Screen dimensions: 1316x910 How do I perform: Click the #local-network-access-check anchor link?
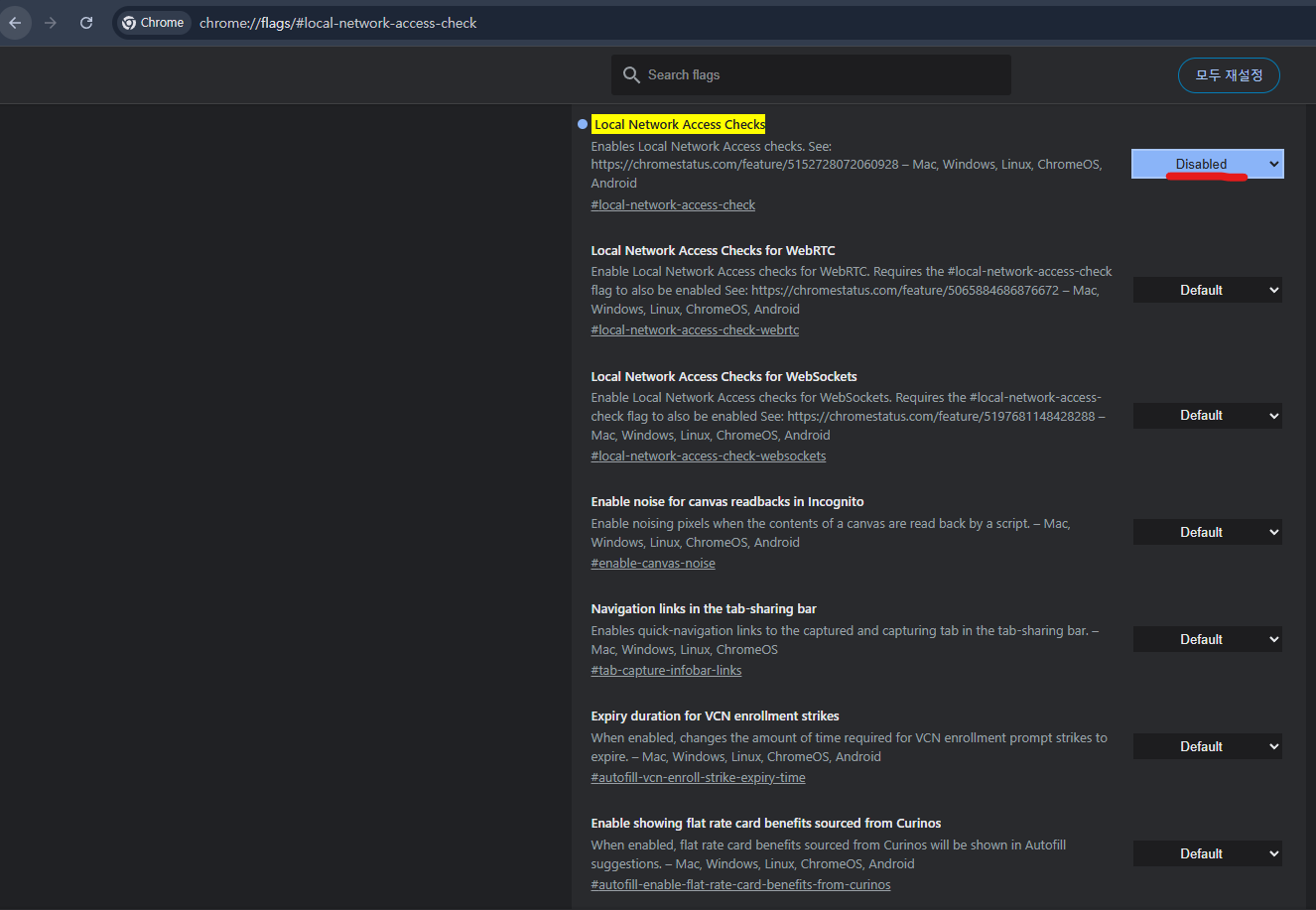(673, 205)
